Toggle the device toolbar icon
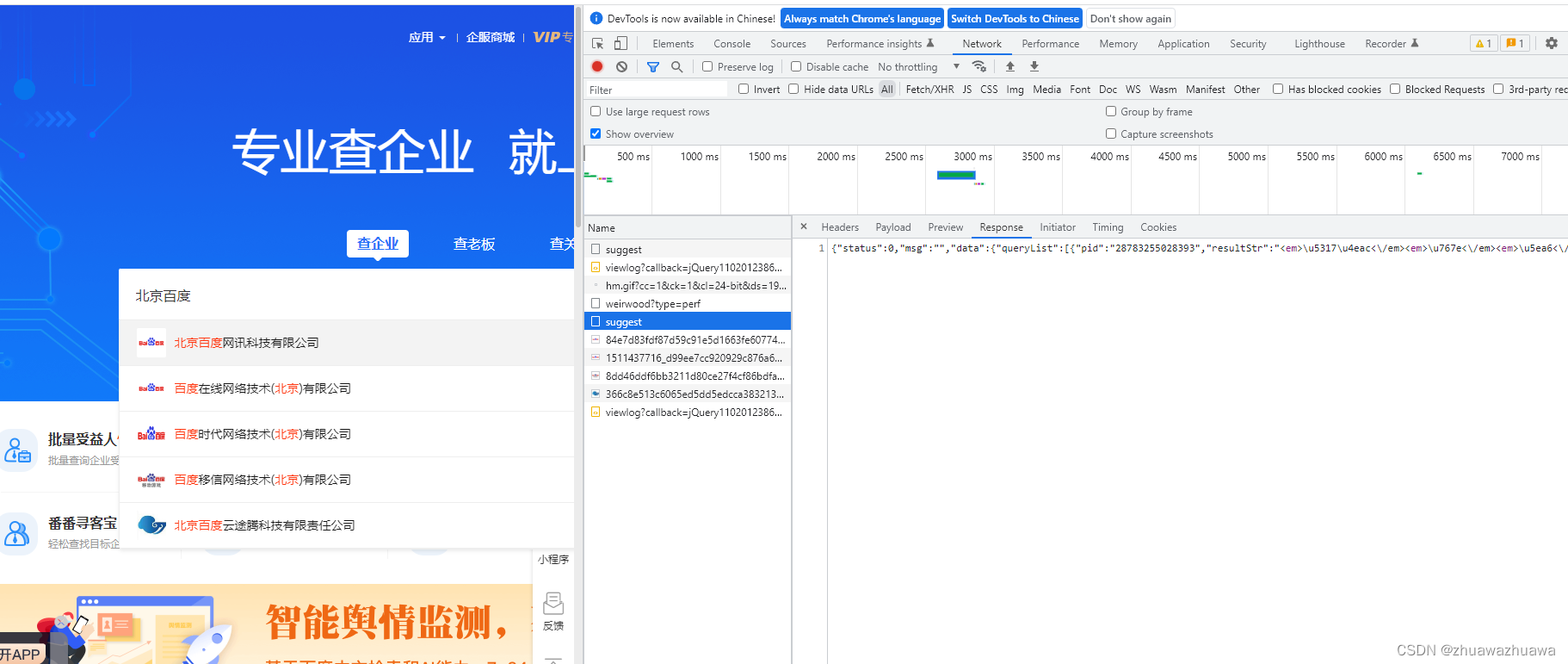1568x664 pixels. [x=620, y=43]
